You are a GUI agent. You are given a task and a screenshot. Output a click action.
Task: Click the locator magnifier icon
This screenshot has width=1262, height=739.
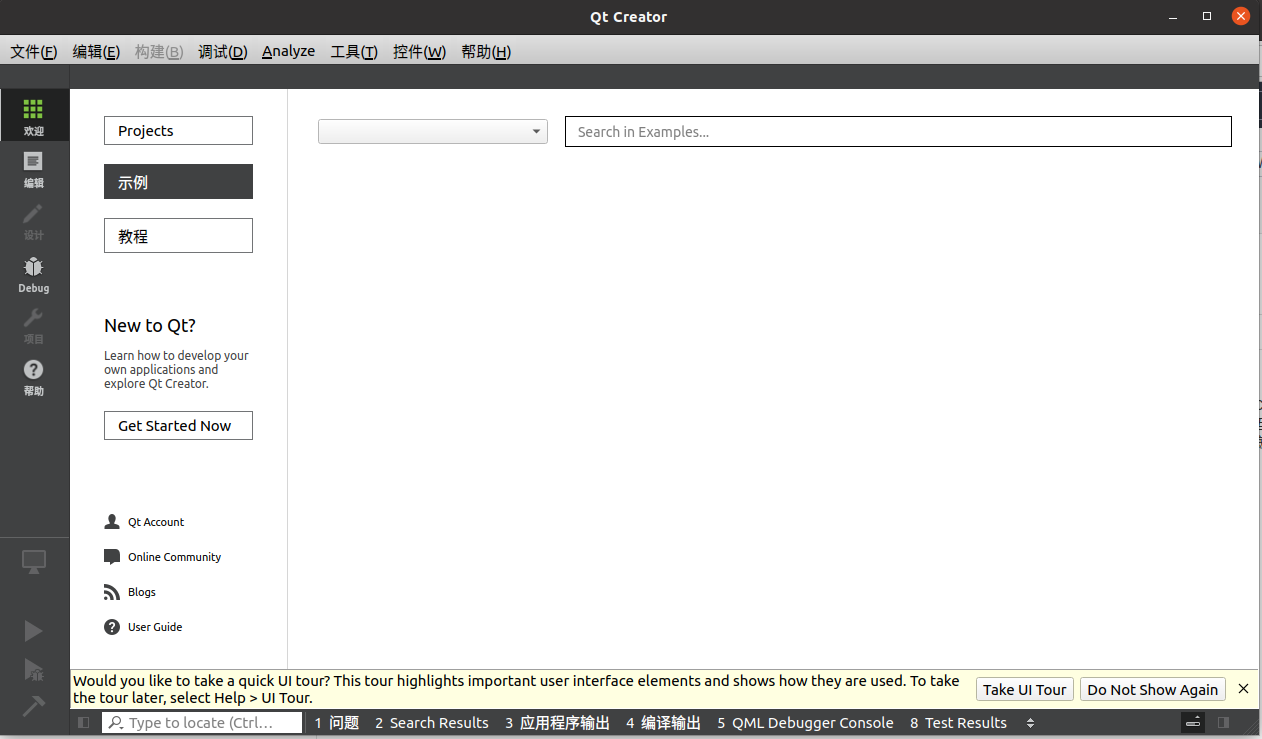116,723
